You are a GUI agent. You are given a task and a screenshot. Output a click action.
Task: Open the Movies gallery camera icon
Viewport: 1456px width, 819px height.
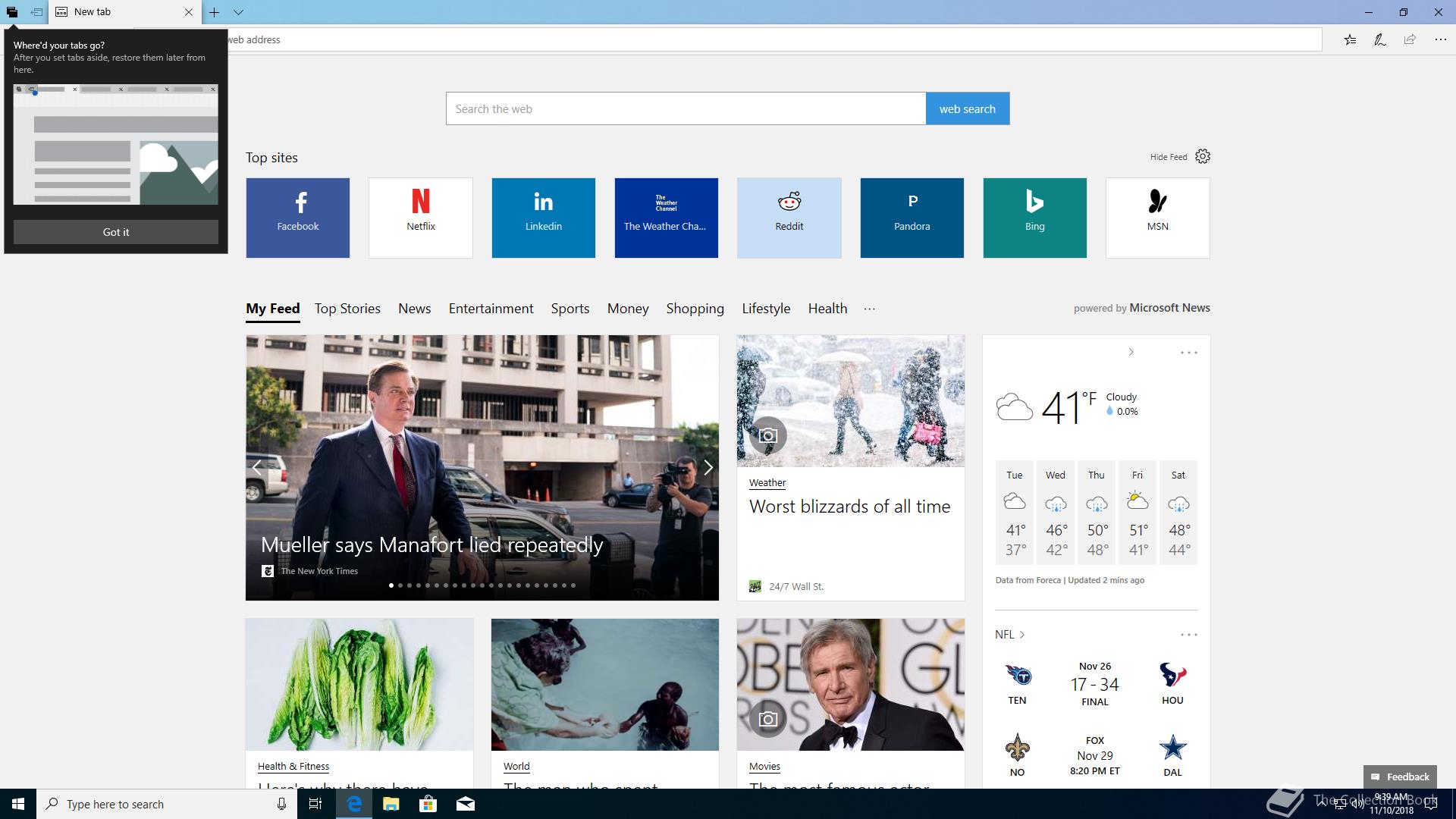[768, 718]
